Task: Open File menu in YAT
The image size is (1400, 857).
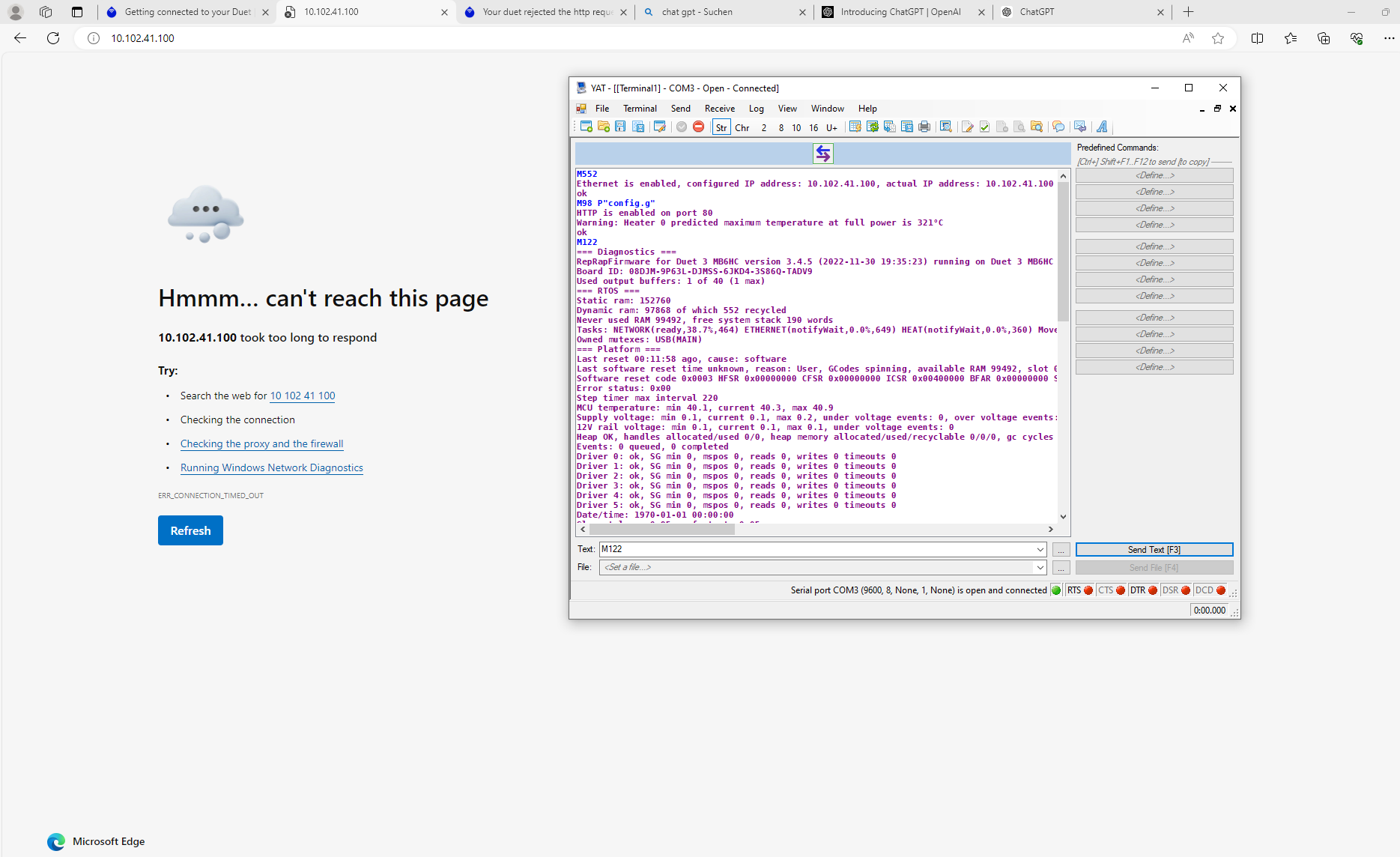Action: [602, 109]
